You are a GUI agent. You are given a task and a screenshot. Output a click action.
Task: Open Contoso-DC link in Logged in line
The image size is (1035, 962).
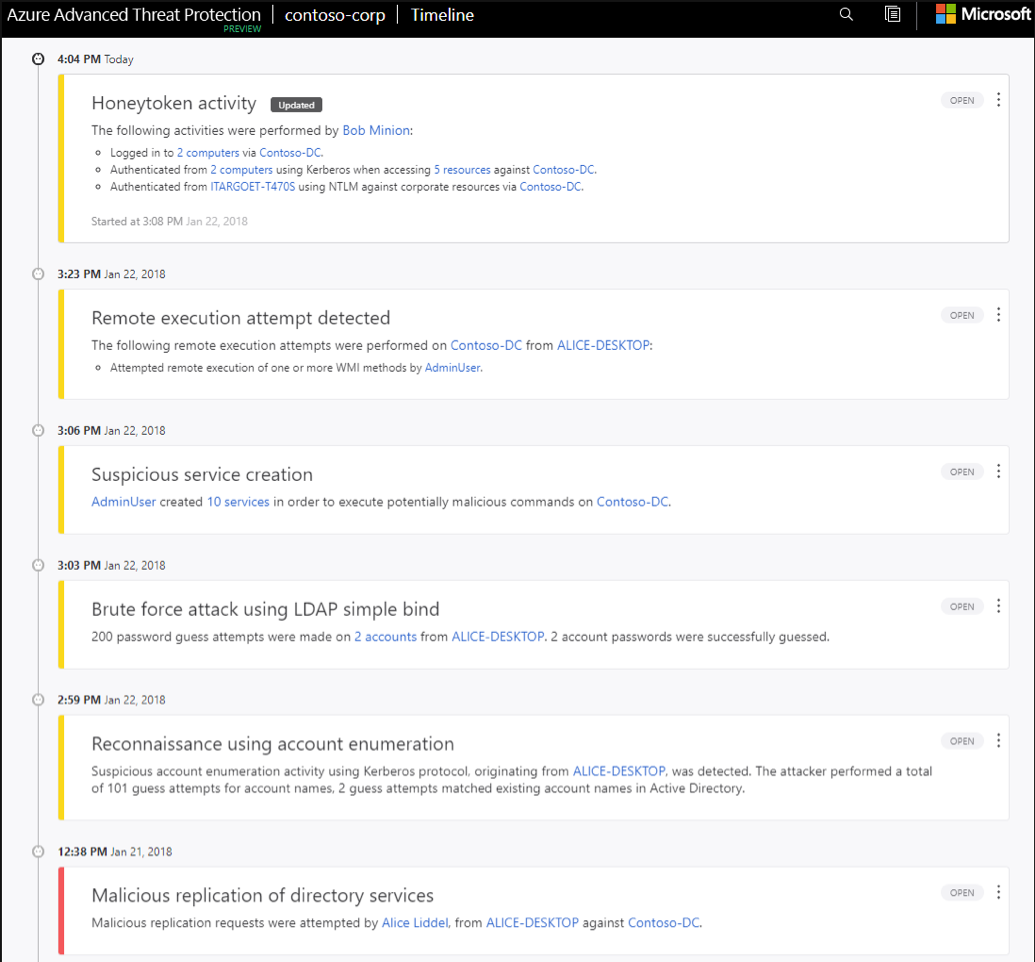click(x=290, y=153)
